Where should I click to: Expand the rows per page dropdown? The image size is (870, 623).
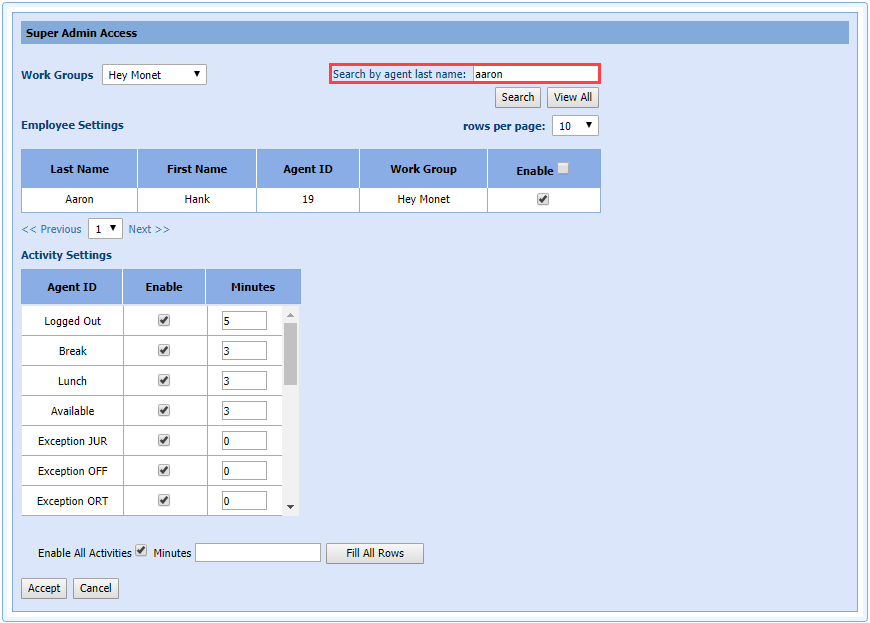575,126
